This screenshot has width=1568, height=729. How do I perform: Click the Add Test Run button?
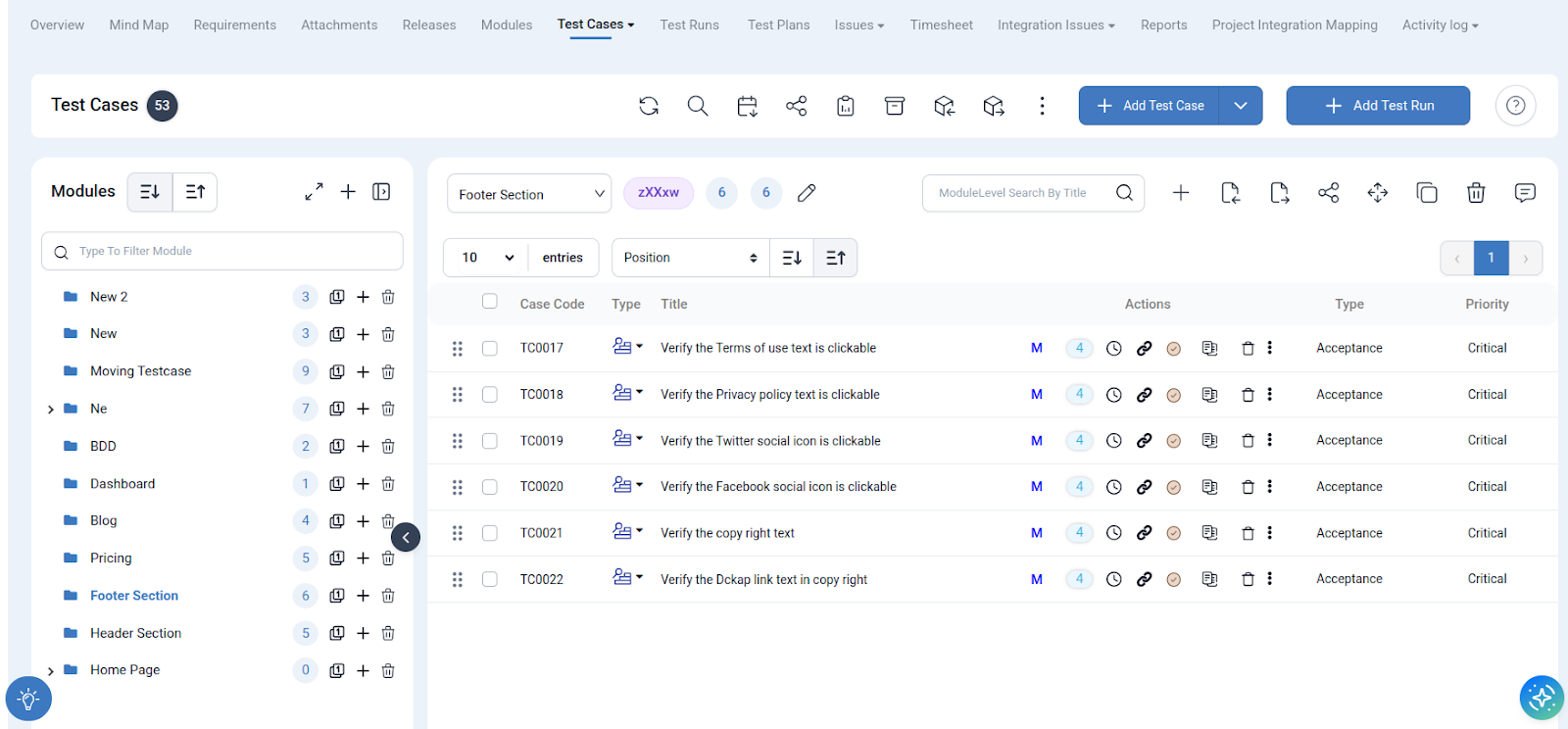point(1378,106)
